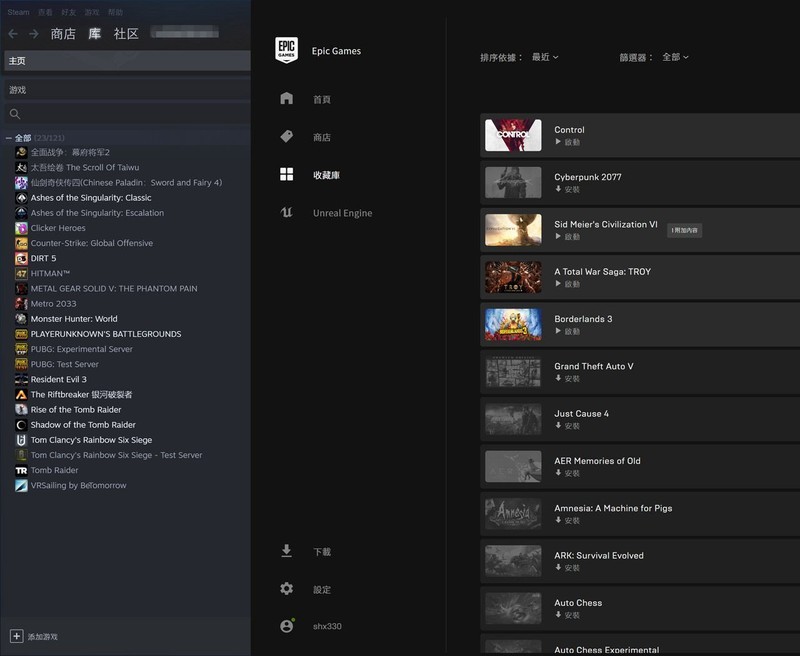Screen dimensions: 800x656
Task: Click the Steam back arrow
Action: (x=13, y=34)
